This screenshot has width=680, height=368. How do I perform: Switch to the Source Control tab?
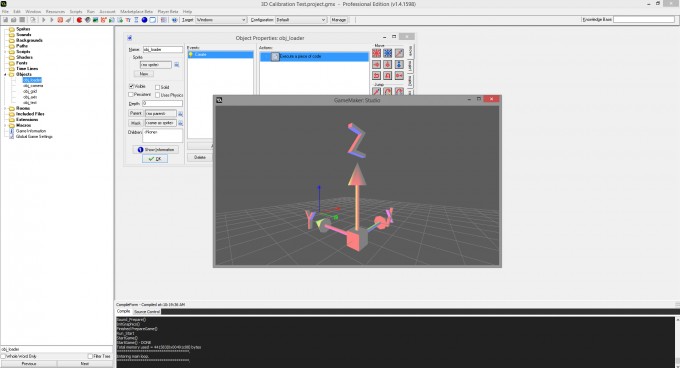pyautogui.click(x=147, y=312)
